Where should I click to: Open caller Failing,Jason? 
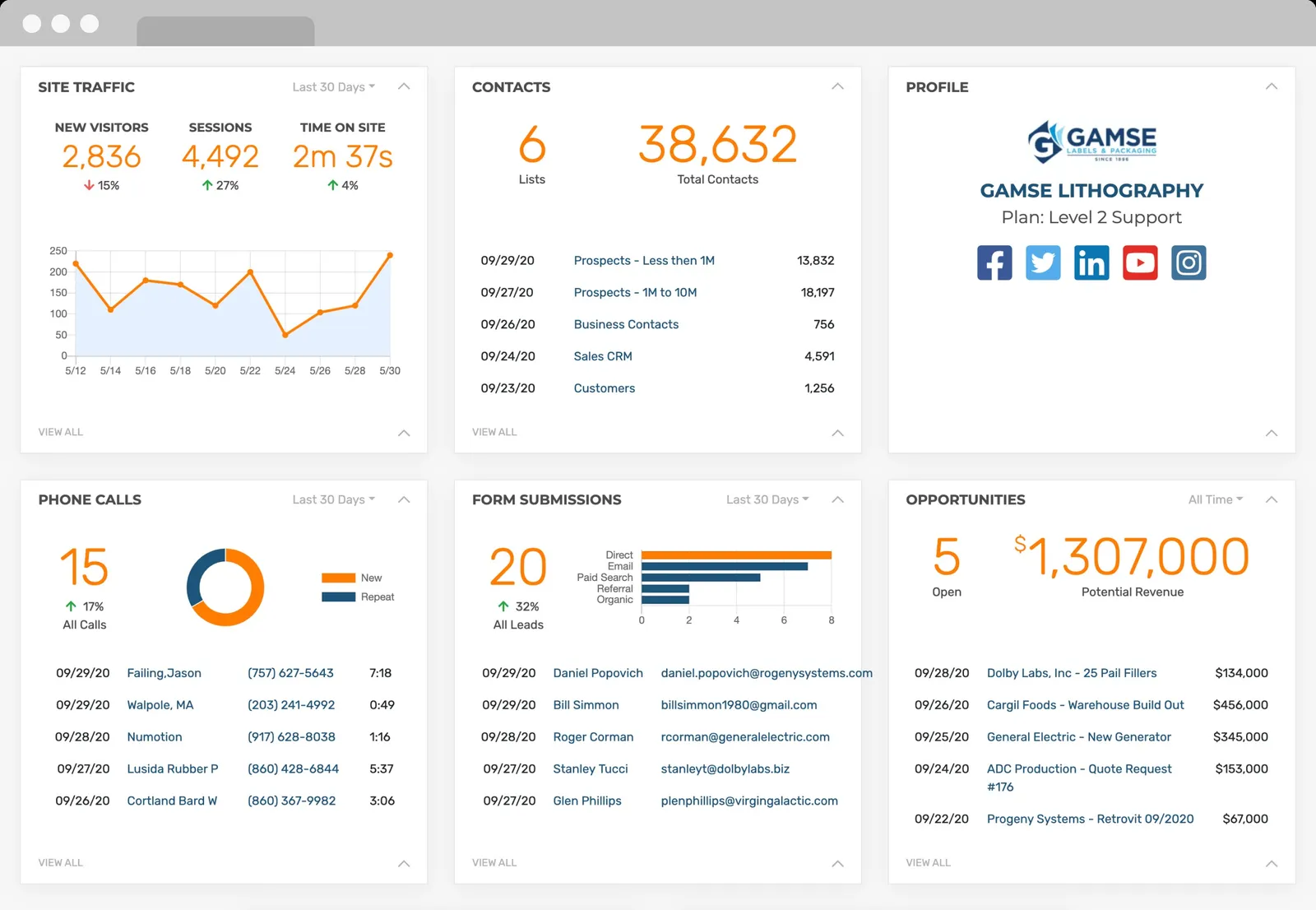tap(164, 673)
